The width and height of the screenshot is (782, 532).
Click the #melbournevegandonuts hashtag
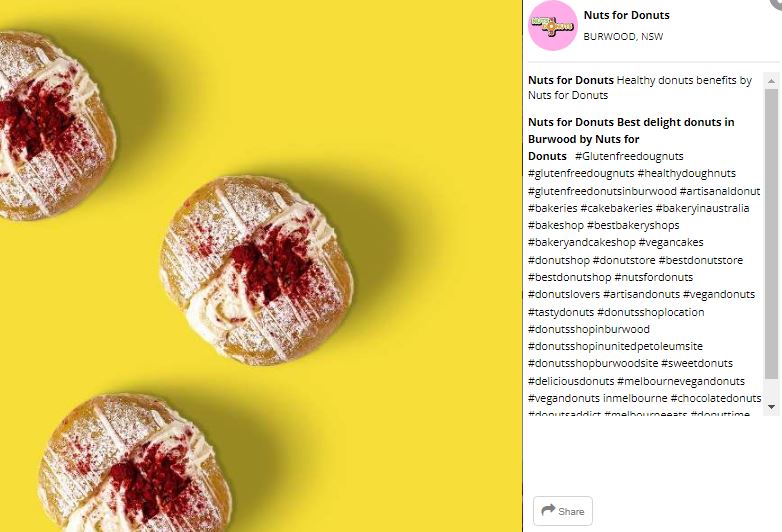coord(681,381)
